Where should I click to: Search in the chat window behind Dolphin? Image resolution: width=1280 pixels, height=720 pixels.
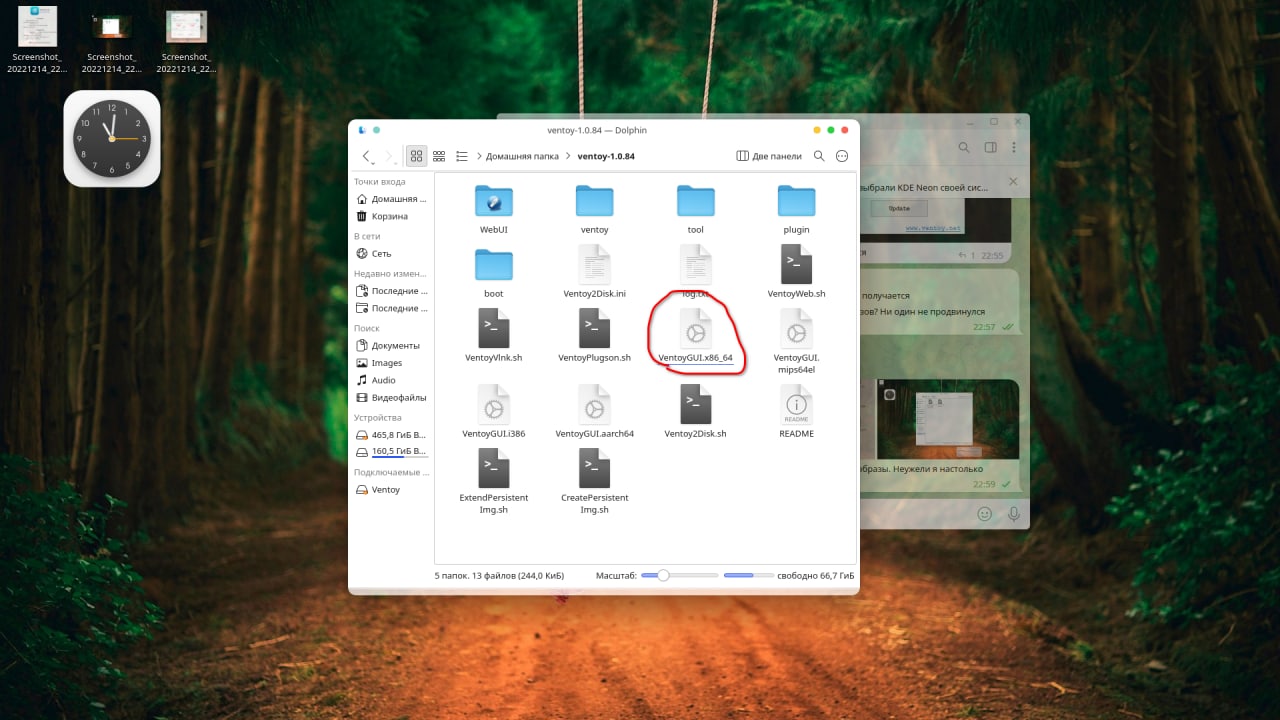click(965, 148)
